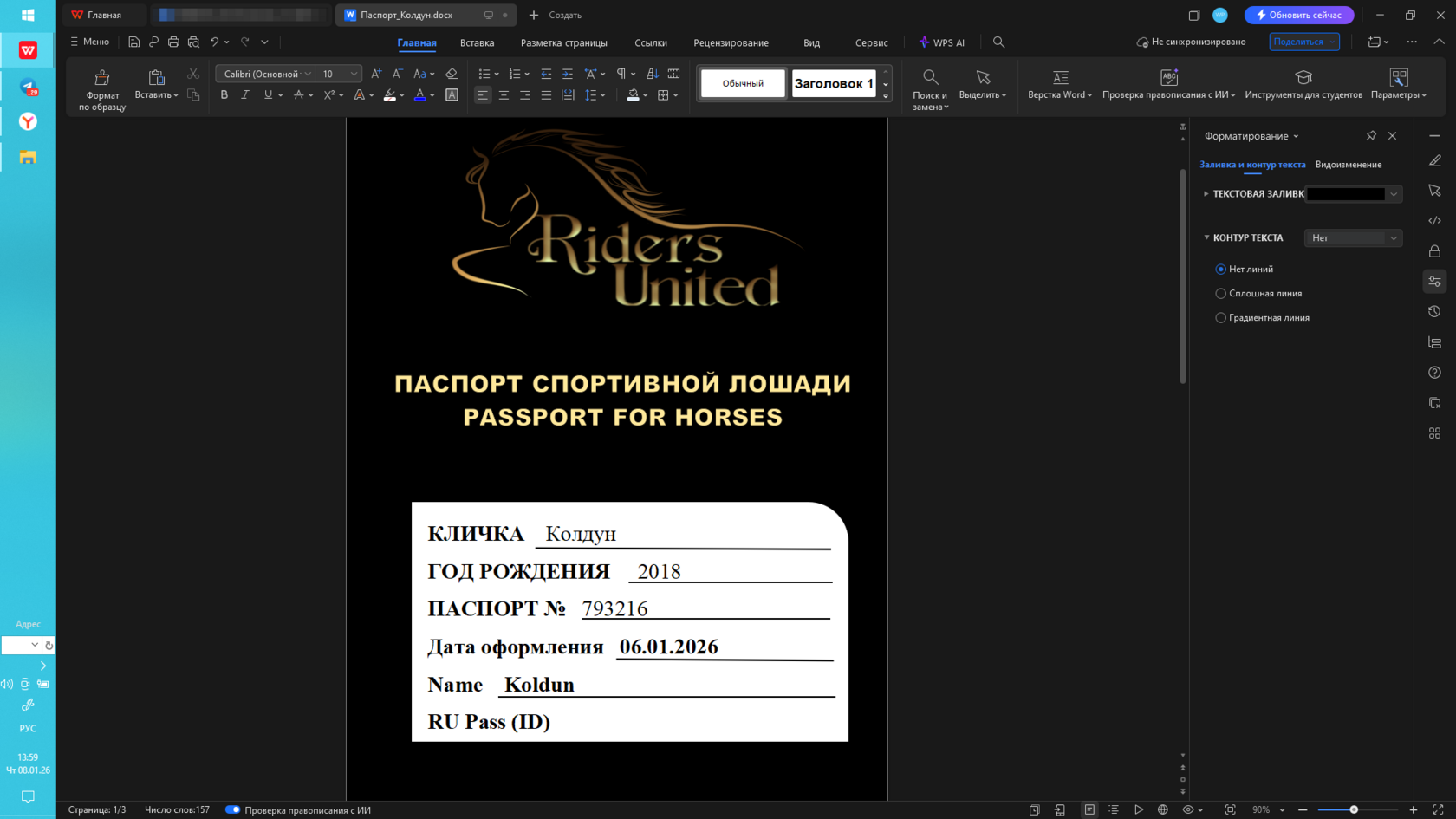Click the Save icon in quick access toolbar
This screenshot has width=1456, height=819.
click(x=133, y=42)
